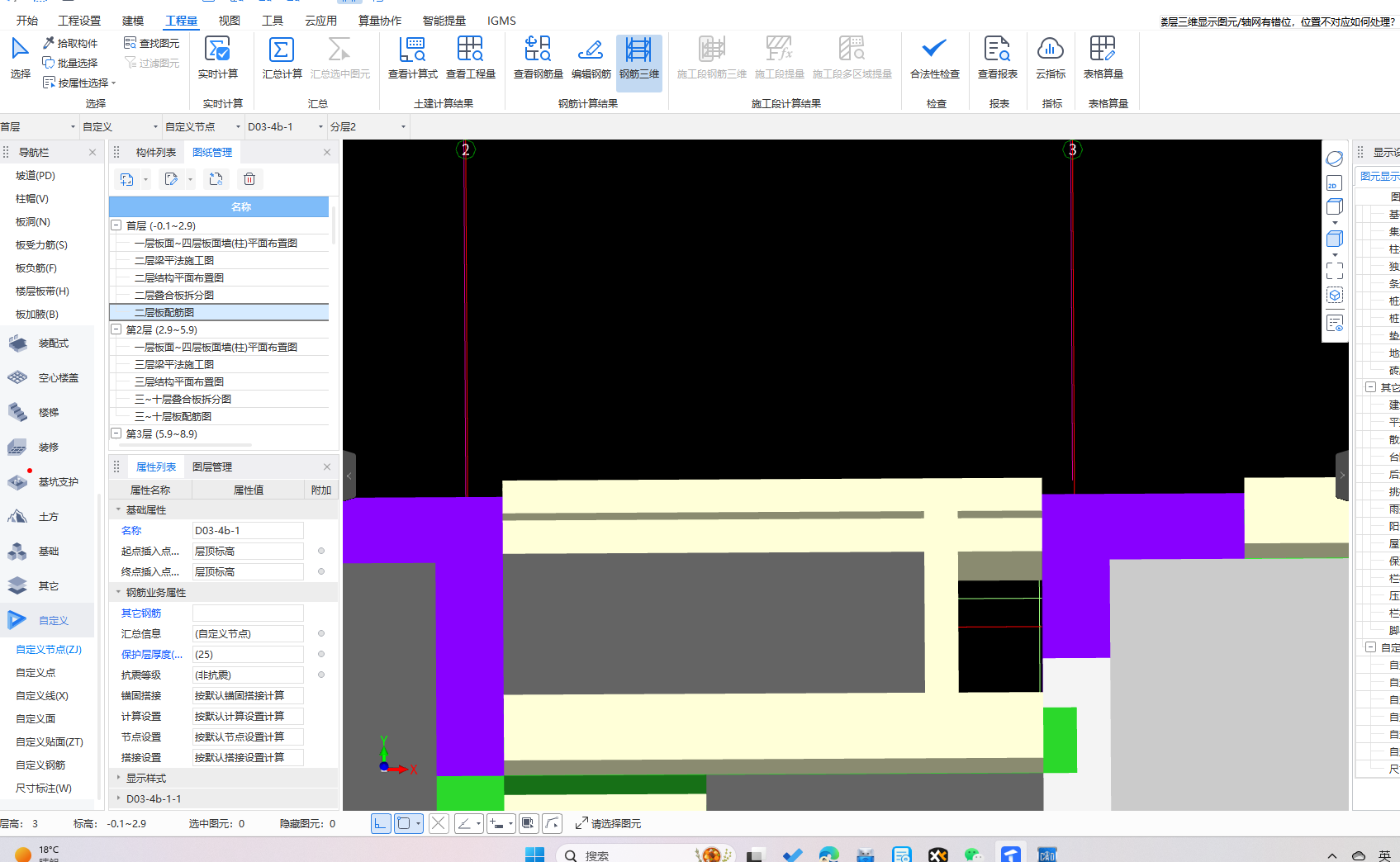Click the drawing locate icon beside delete
This screenshot has width=1400, height=862.
[216, 179]
